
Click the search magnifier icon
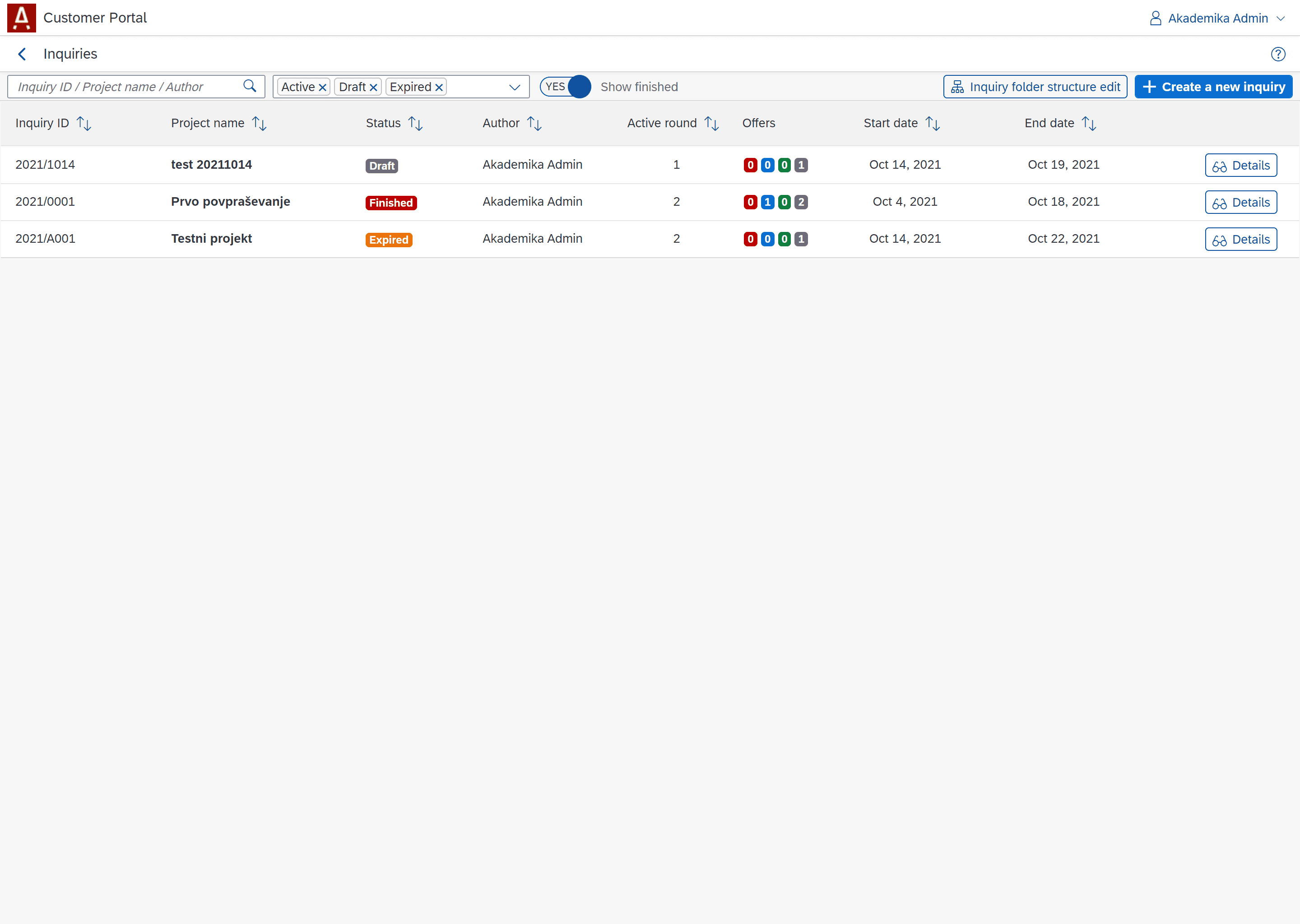click(x=249, y=87)
